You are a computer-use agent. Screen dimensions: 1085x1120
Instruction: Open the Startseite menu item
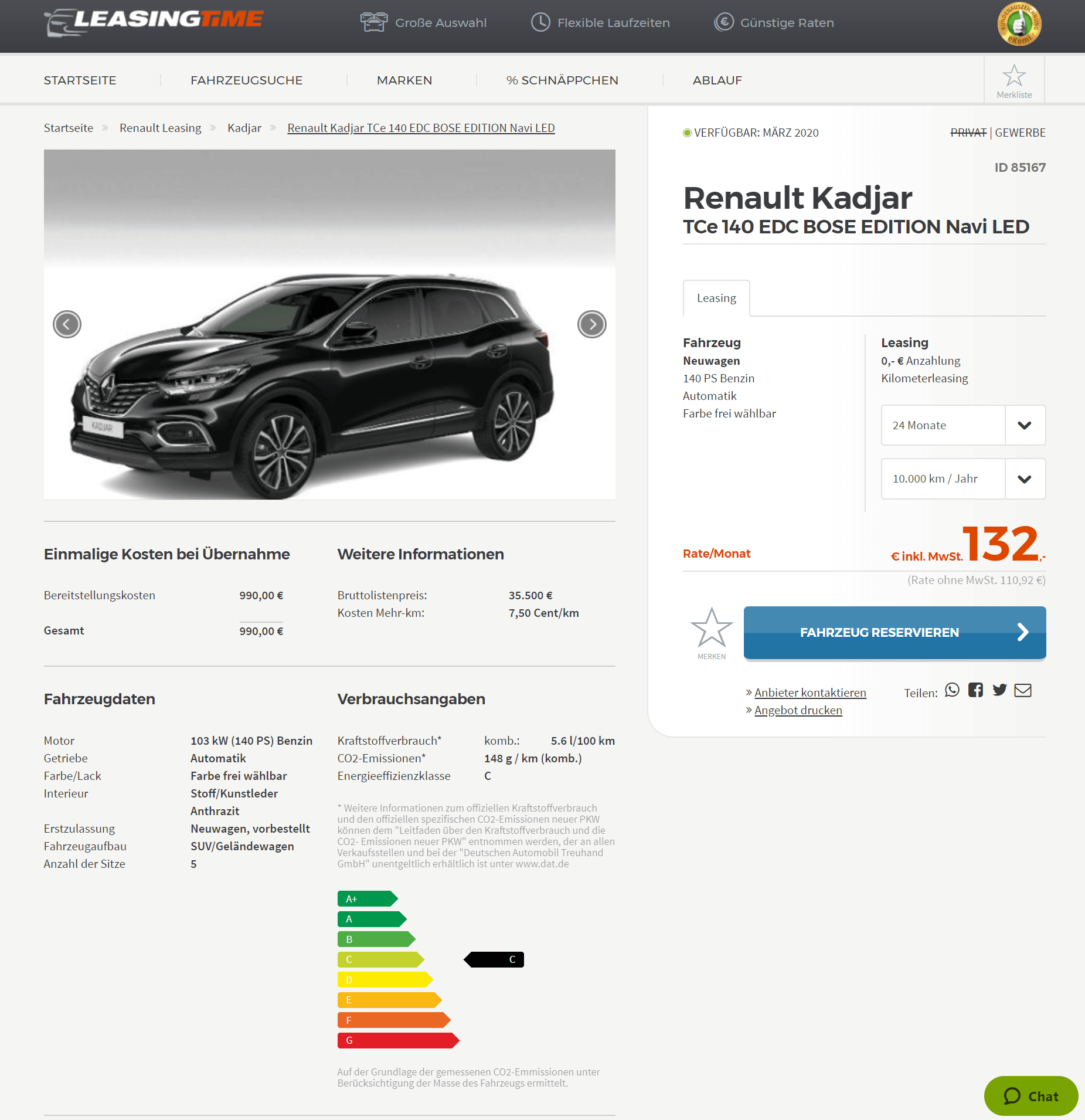pos(80,80)
